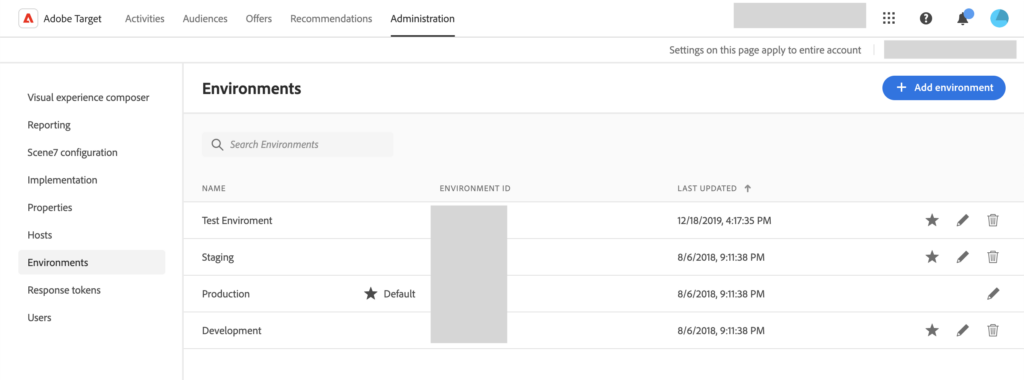
Task: Open the Activities tab
Action: [144, 19]
